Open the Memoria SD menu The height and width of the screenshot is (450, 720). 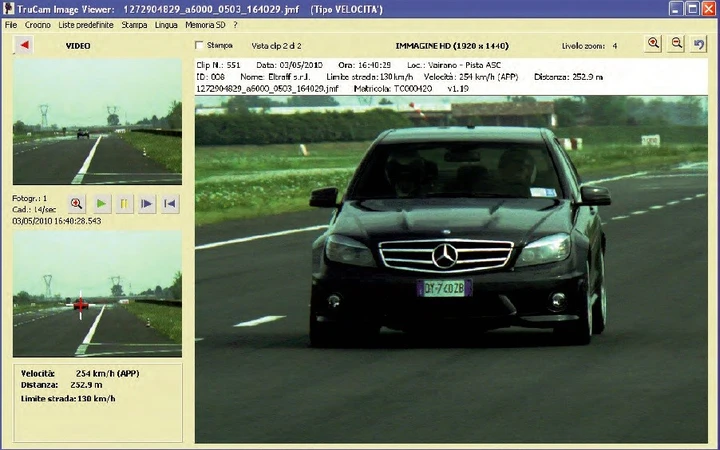205,25
